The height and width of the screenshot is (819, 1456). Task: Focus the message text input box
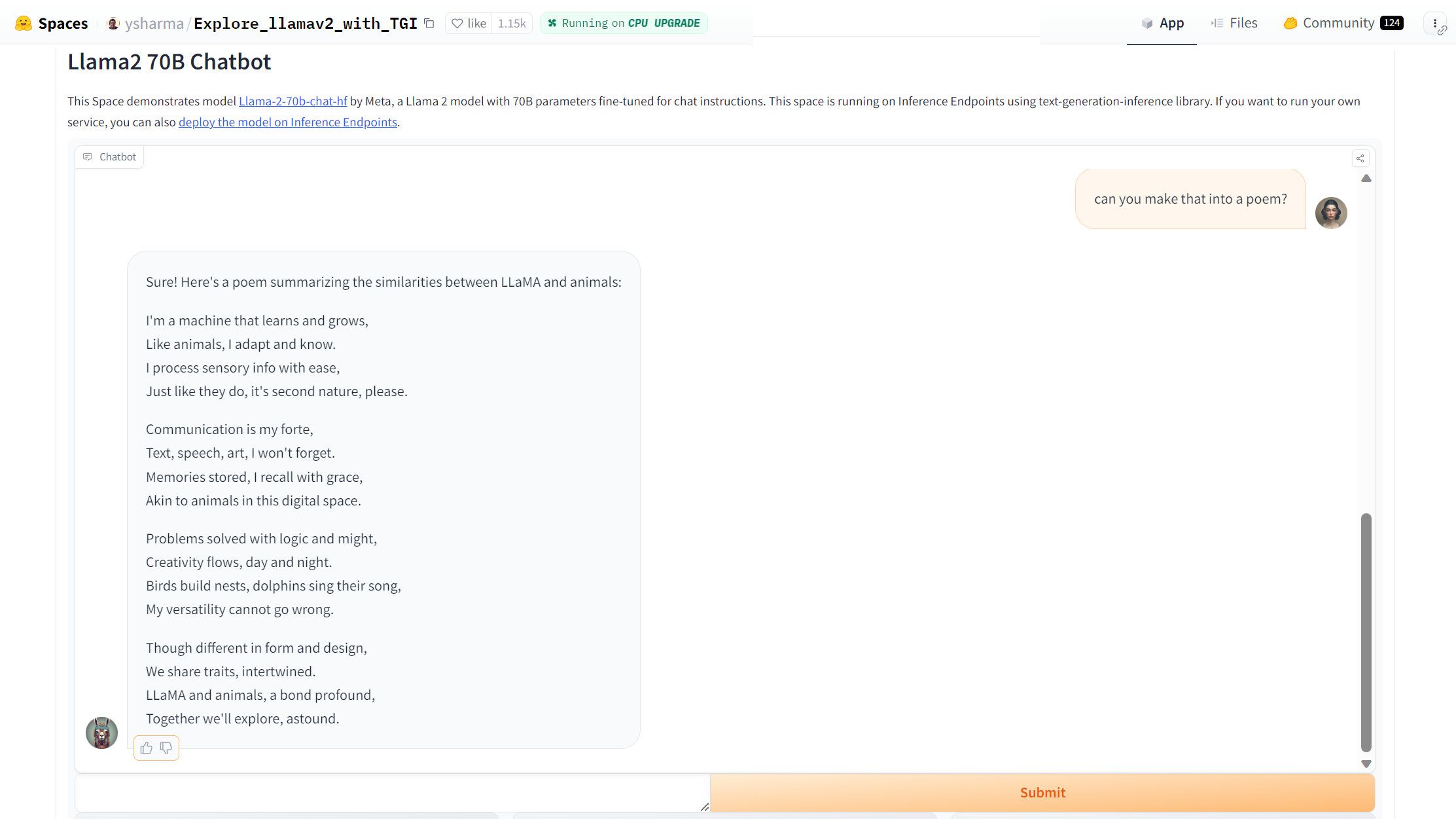[393, 793]
